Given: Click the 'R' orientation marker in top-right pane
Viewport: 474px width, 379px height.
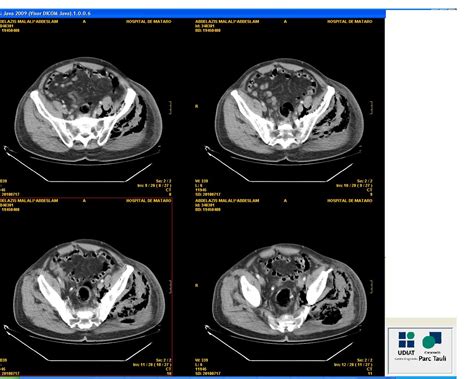Looking at the screenshot, I should [196, 106].
